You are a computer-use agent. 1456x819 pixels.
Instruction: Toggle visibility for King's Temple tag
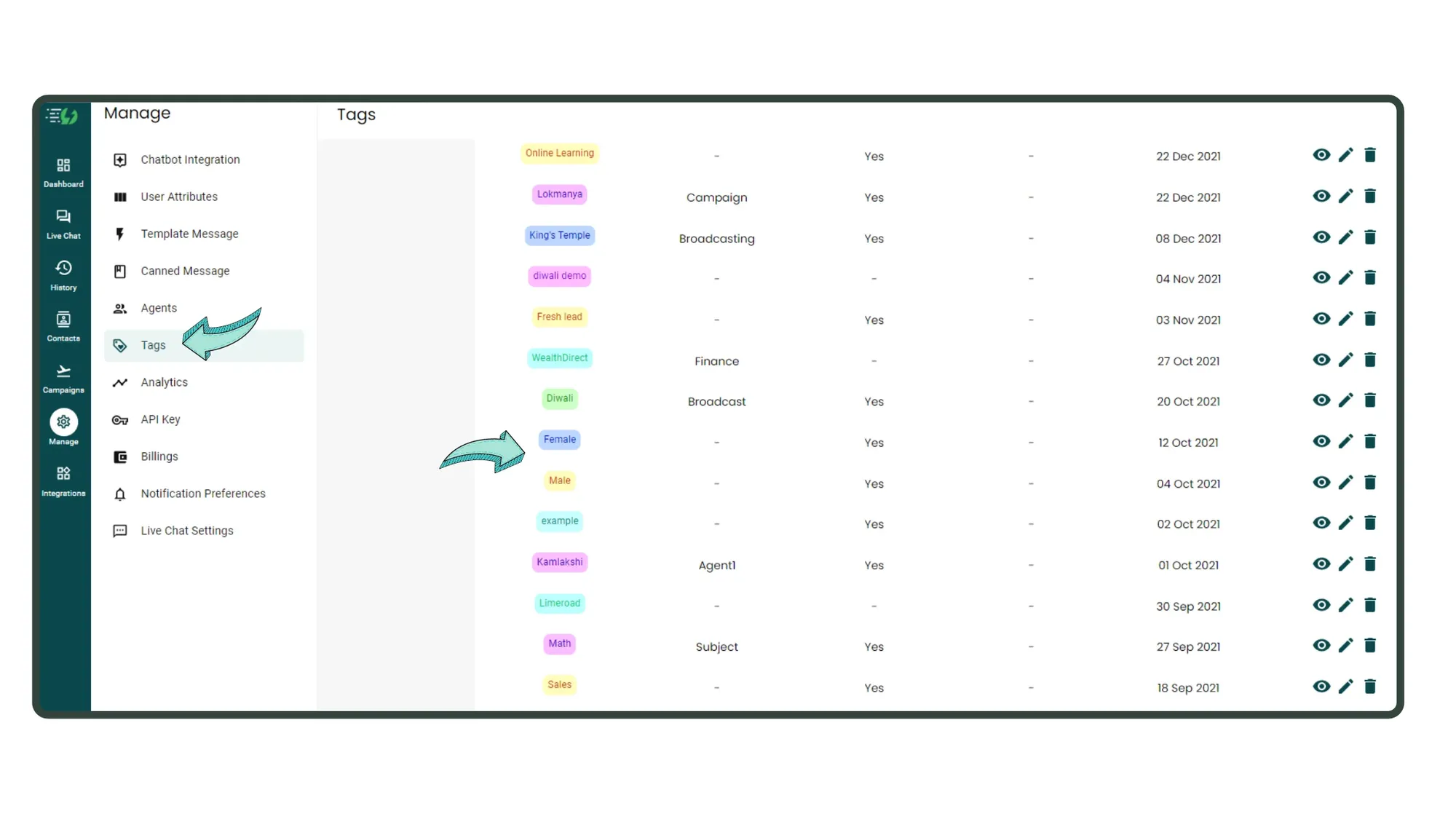point(1322,237)
